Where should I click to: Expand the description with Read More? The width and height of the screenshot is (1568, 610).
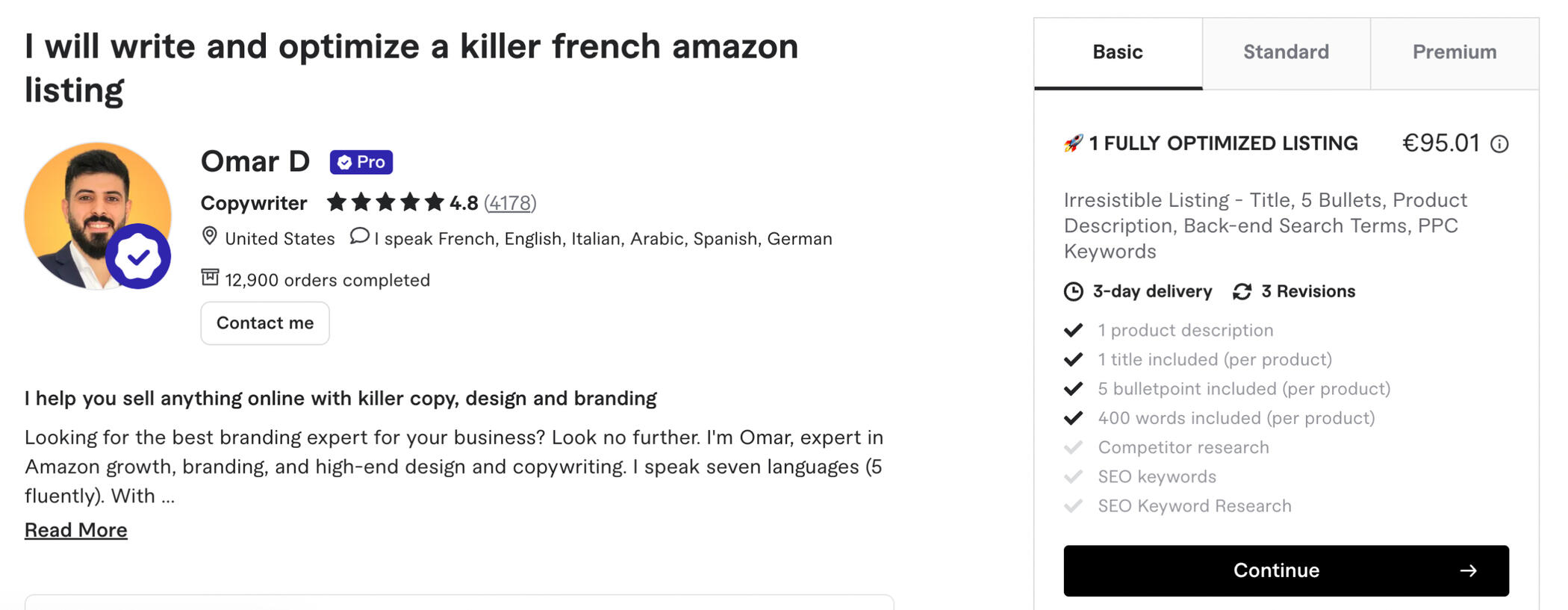click(76, 530)
